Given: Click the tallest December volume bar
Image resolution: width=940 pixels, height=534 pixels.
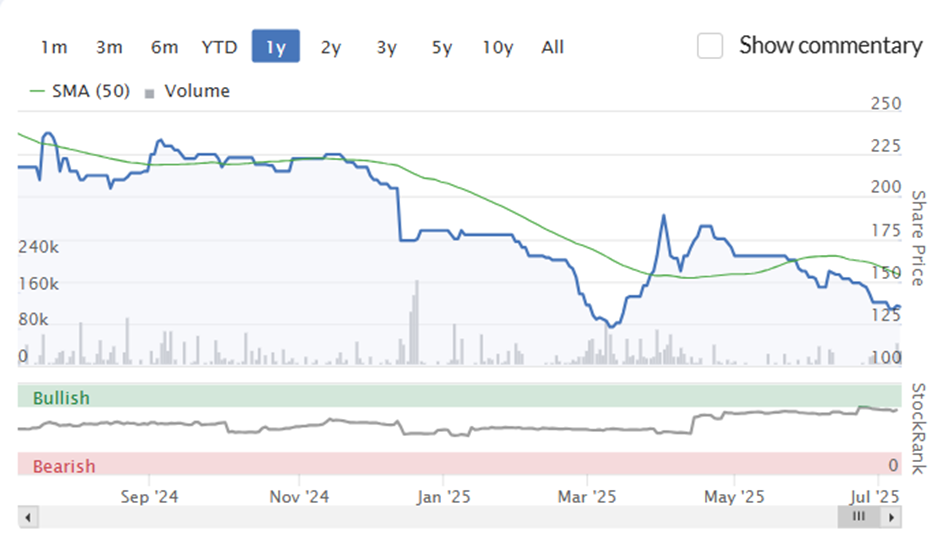Looking at the screenshot, I should click(417, 322).
